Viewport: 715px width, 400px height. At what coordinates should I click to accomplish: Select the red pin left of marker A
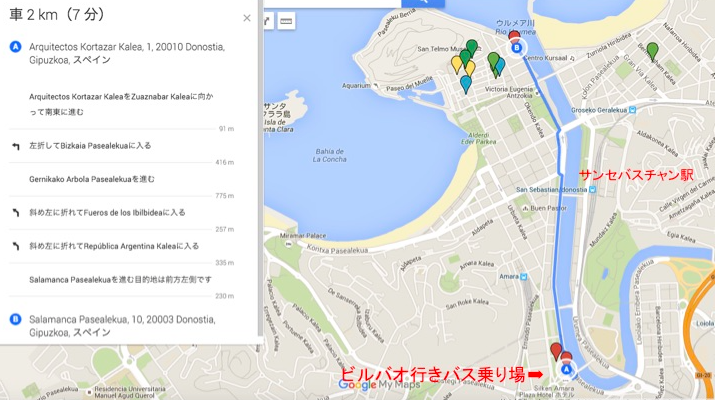[x=556, y=351]
